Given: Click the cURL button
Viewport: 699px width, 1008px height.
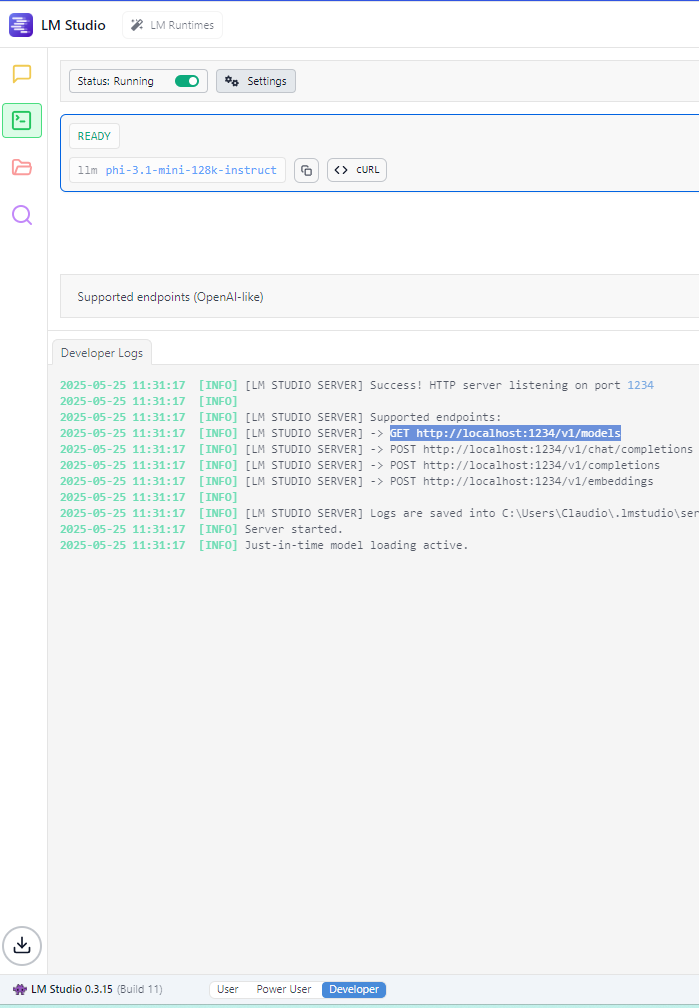Looking at the screenshot, I should click(x=357, y=170).
